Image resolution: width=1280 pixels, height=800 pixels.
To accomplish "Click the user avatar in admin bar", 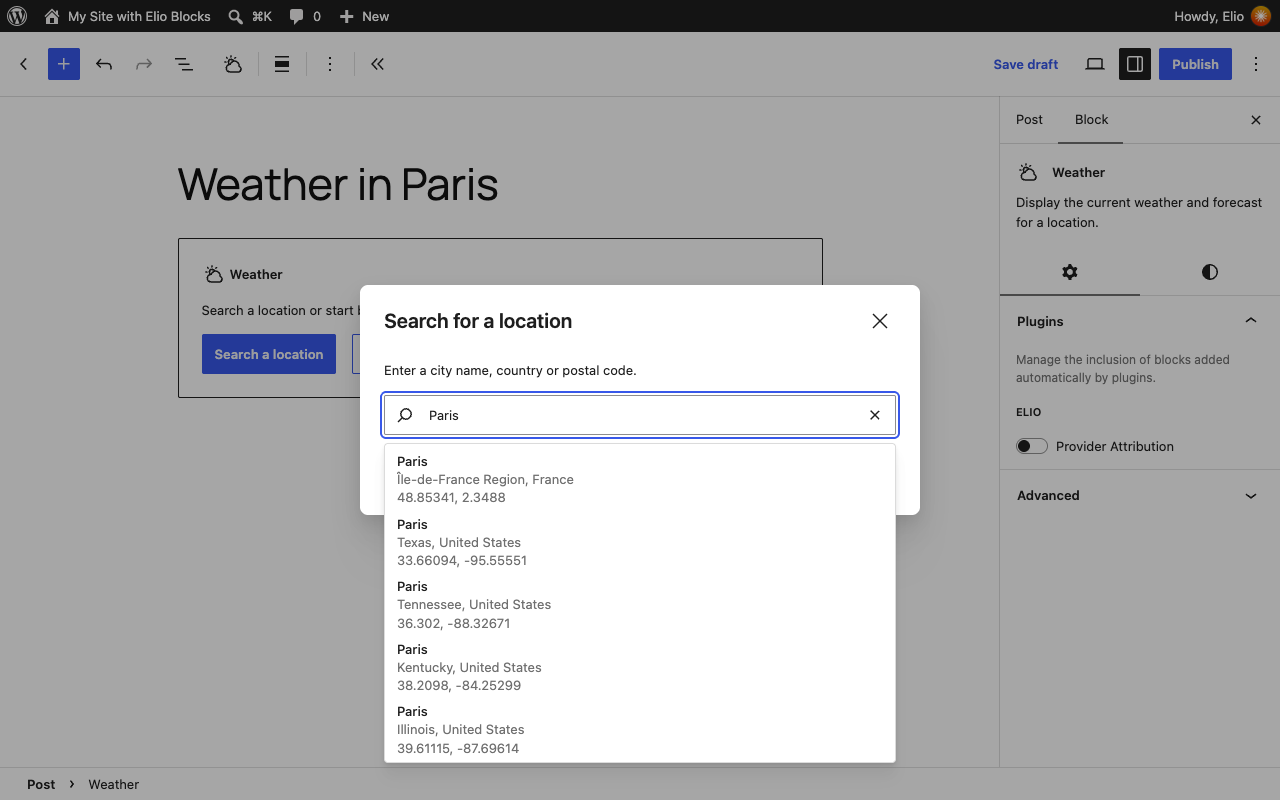I will (1260, 16).
